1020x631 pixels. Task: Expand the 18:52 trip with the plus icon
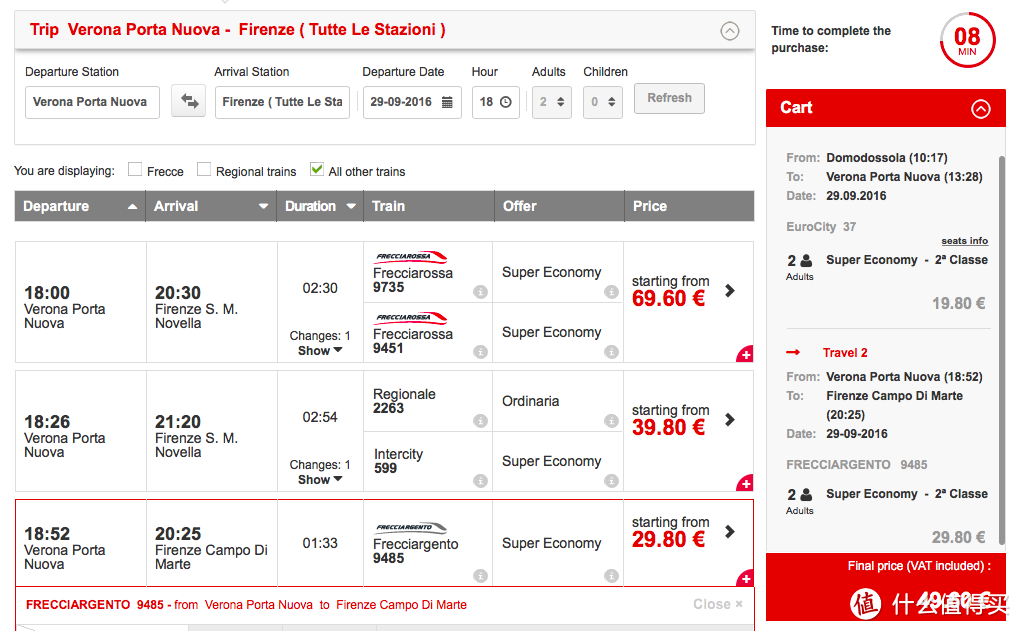click(x=745, y=578)
